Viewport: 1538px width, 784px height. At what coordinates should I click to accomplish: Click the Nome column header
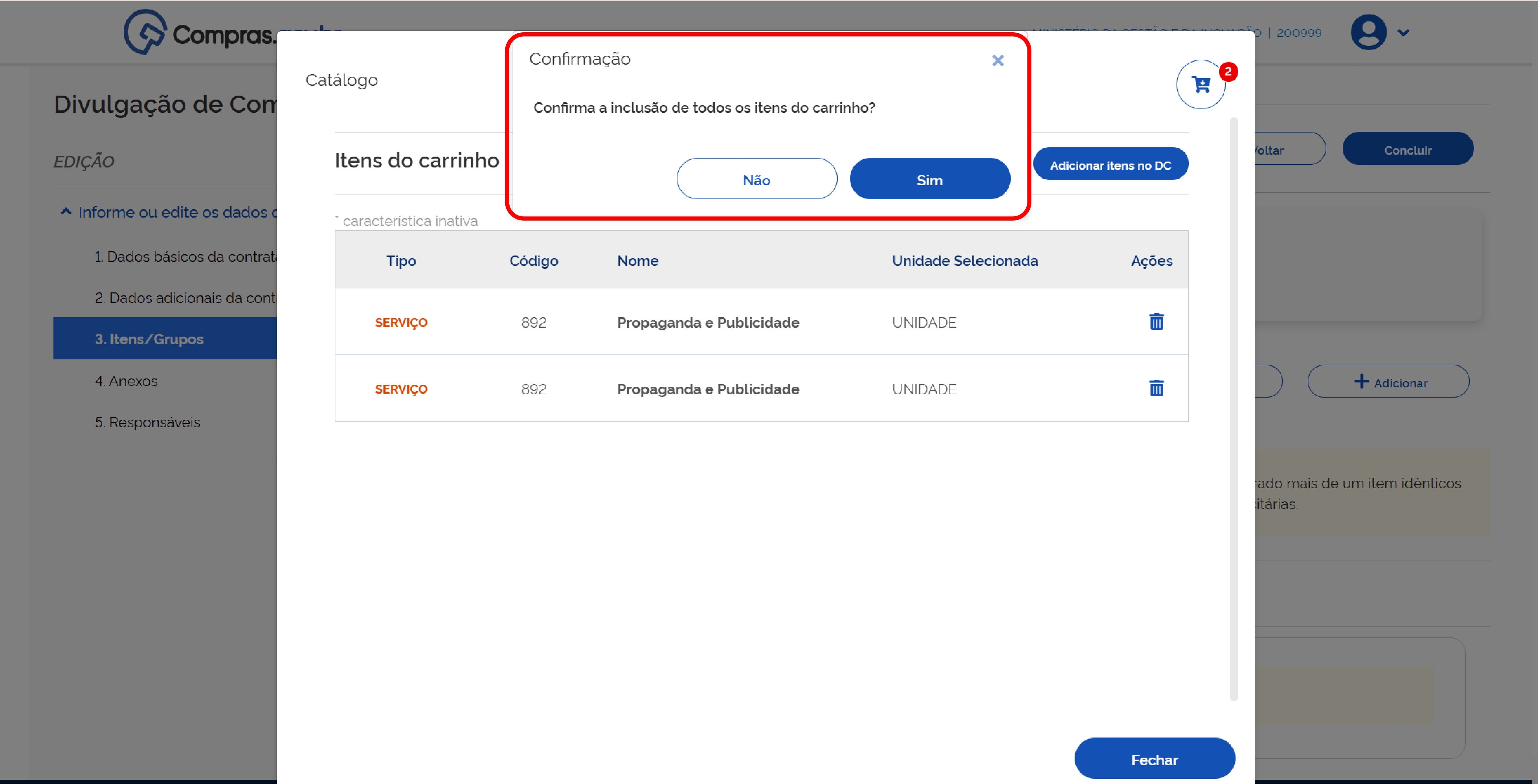click(x=638, y=261)
